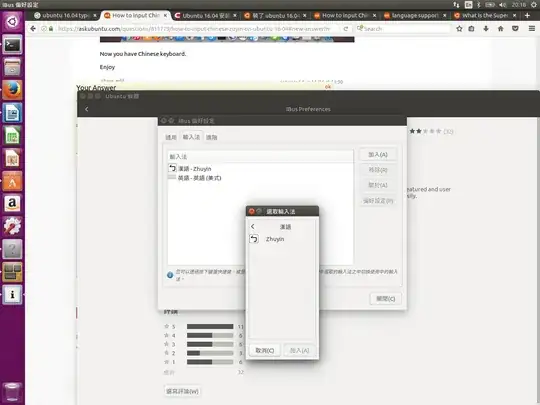Open the 進階 tab in IBus preferences
Image resolution: width=540 pixels, height=405 pixels.
click(211, 137)
